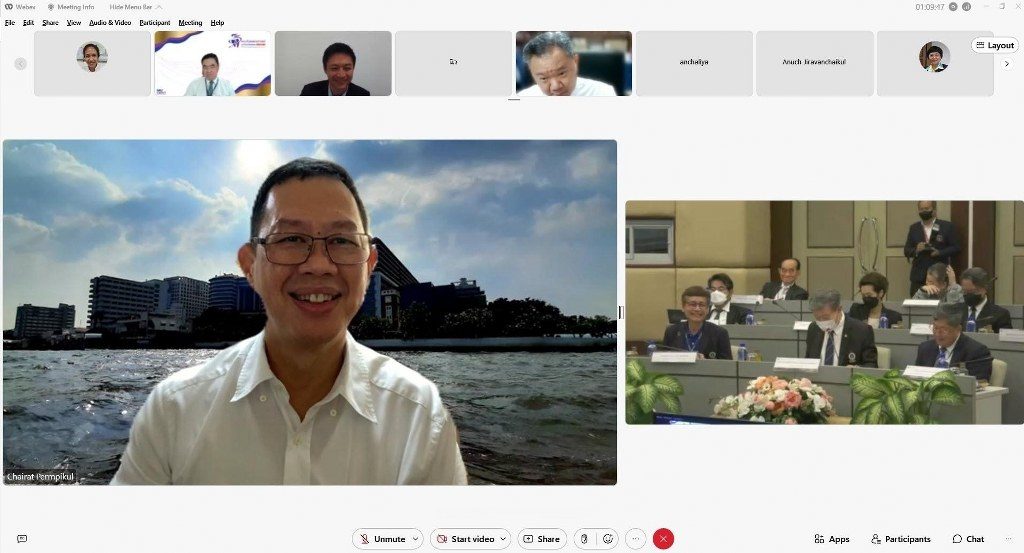
Task: Open the Participant menu
Action: point(154,22)
